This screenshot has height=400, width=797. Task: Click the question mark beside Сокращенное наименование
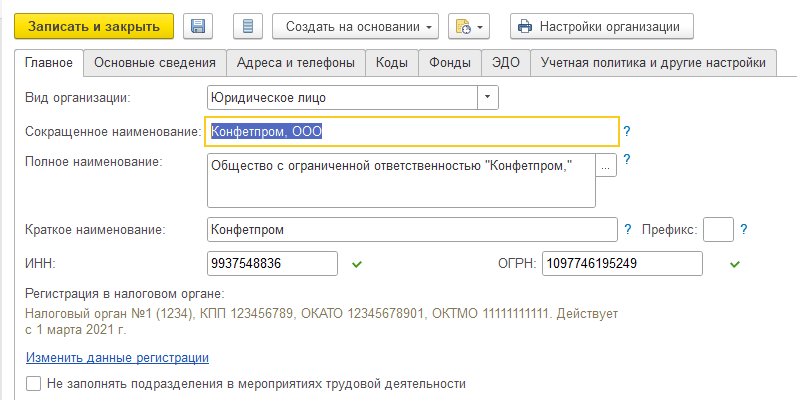click(x=627, y=132)
